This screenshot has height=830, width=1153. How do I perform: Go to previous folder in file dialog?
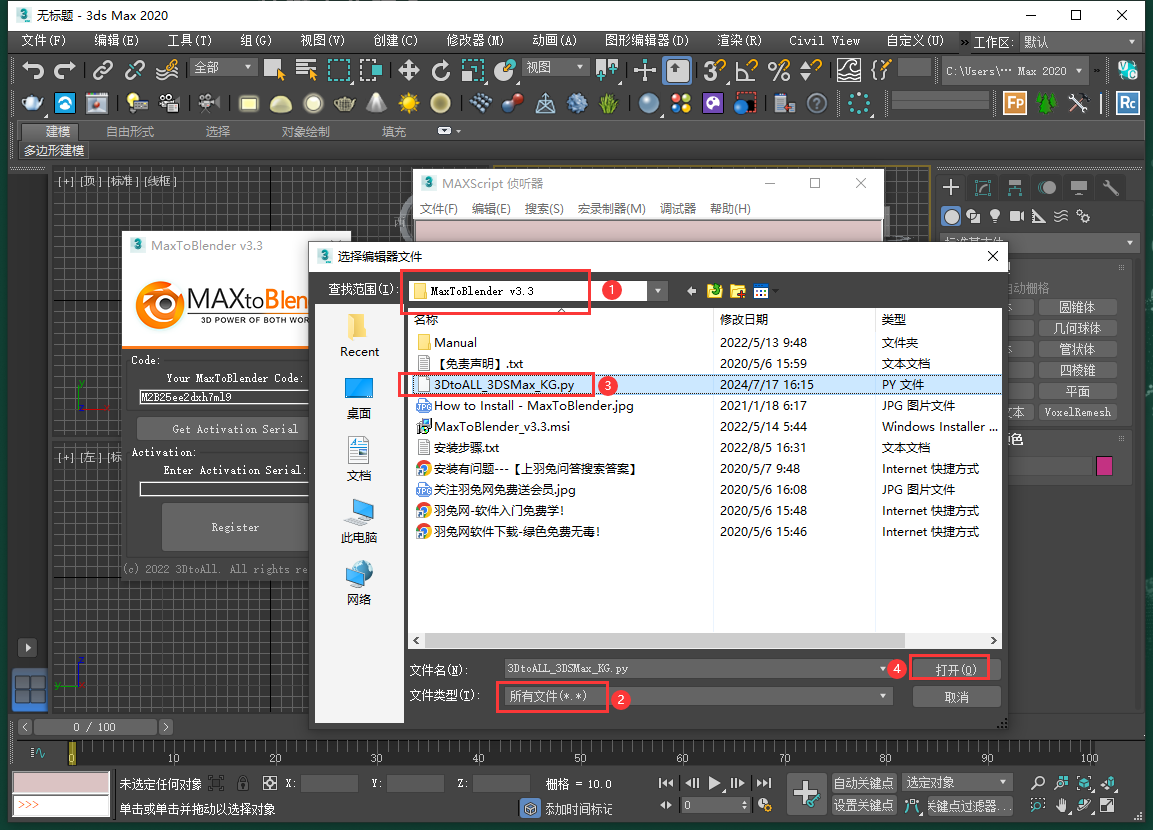(691, 291)
